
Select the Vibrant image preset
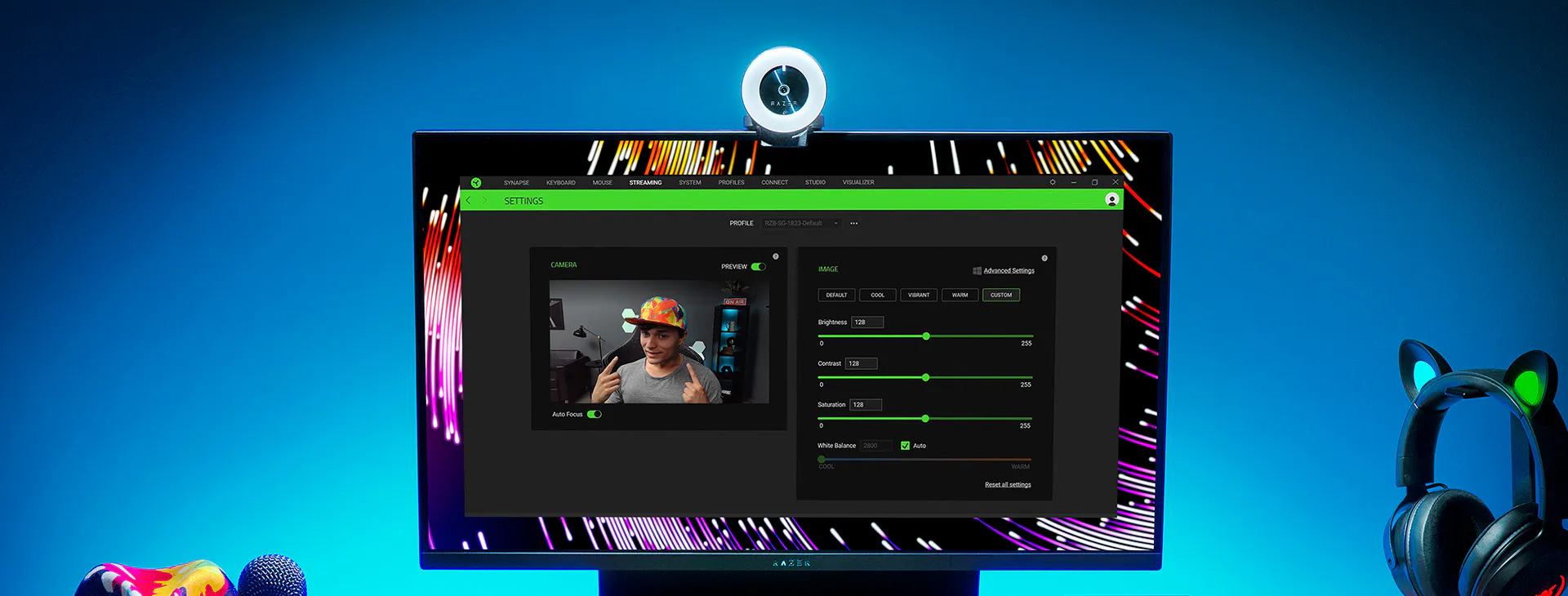tap(919, 295)
